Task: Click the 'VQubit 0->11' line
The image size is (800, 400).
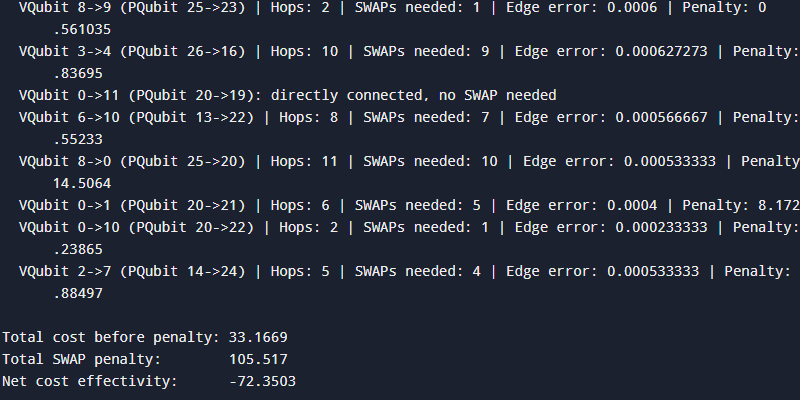Action: tap(287, 95)
